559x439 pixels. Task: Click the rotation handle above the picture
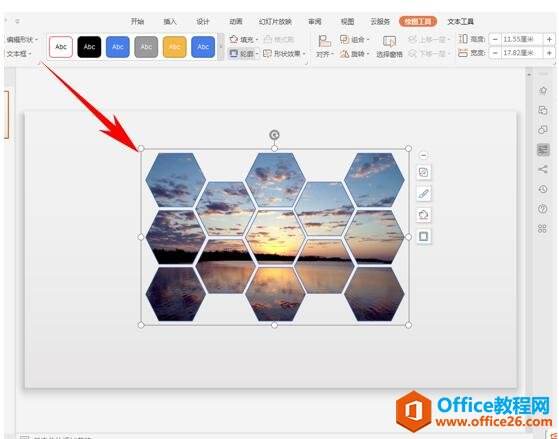(x=274, y=135)
